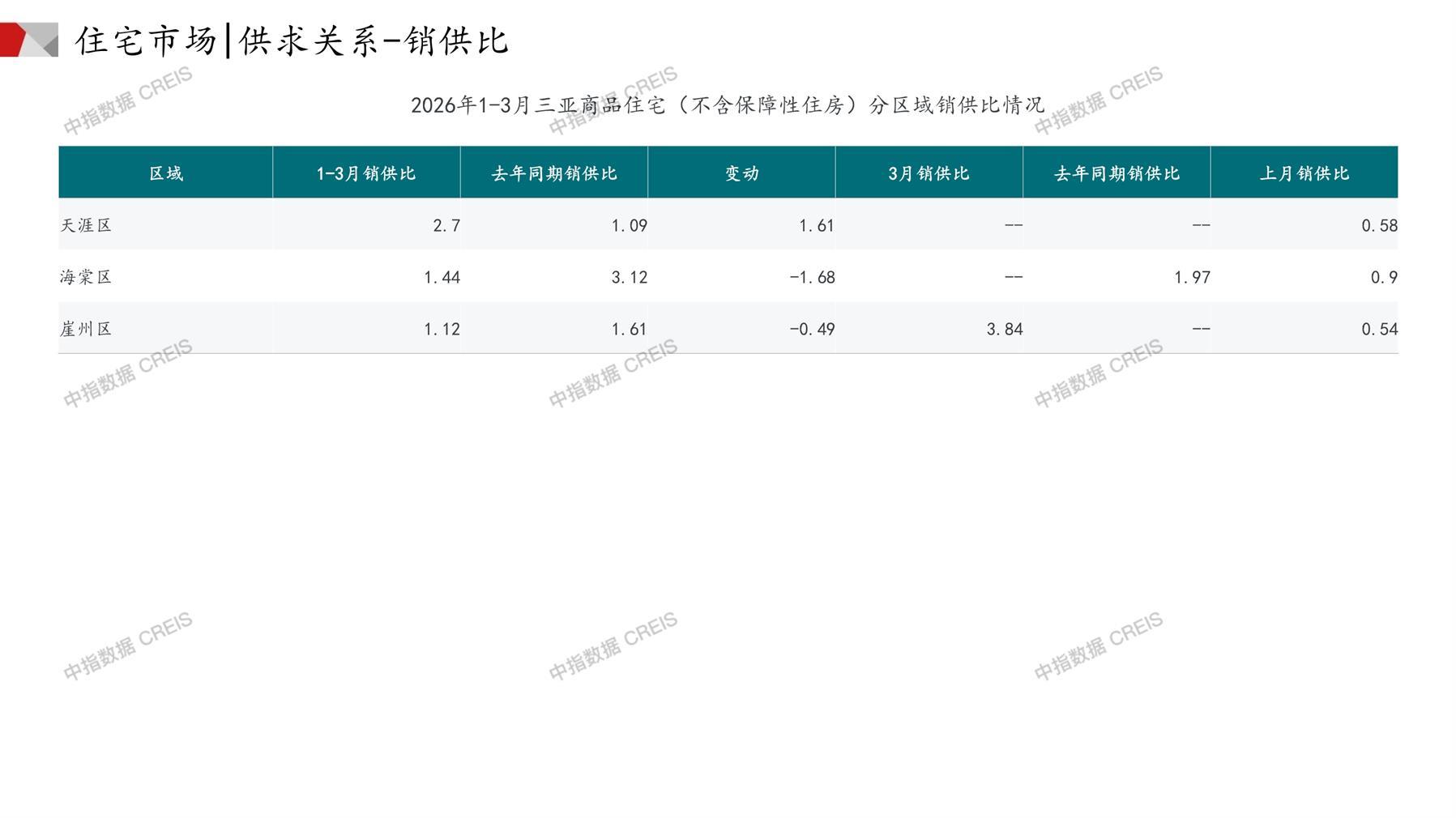This screenshot has width=1456, height=818.
Task: Select the 海棠区 row label
Action: 86,277
